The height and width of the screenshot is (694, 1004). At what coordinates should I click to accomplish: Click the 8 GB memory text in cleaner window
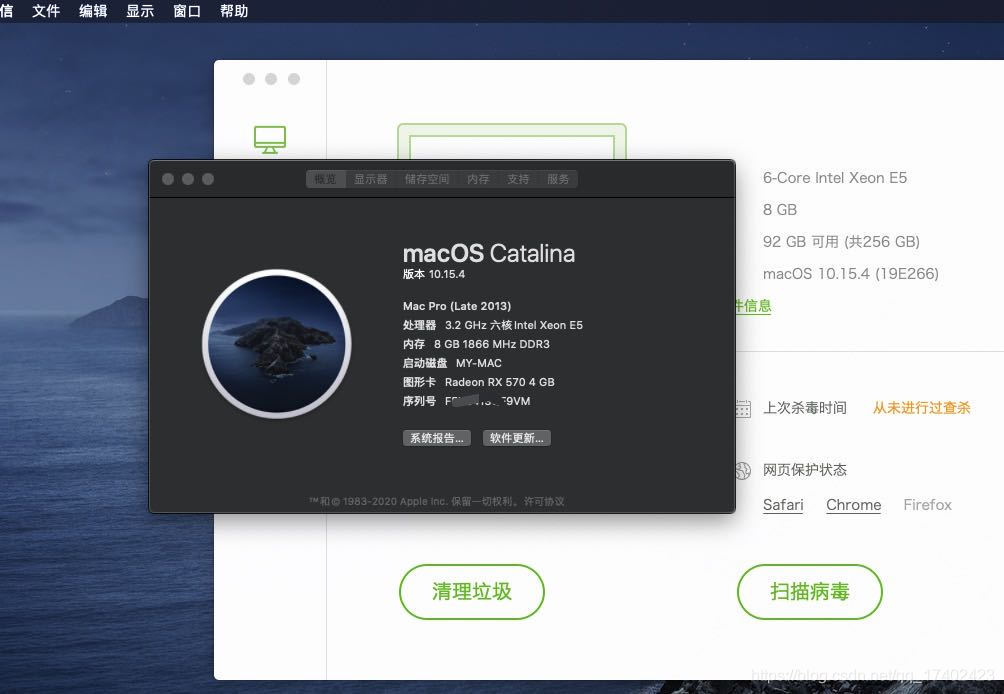tap(780, 210)
